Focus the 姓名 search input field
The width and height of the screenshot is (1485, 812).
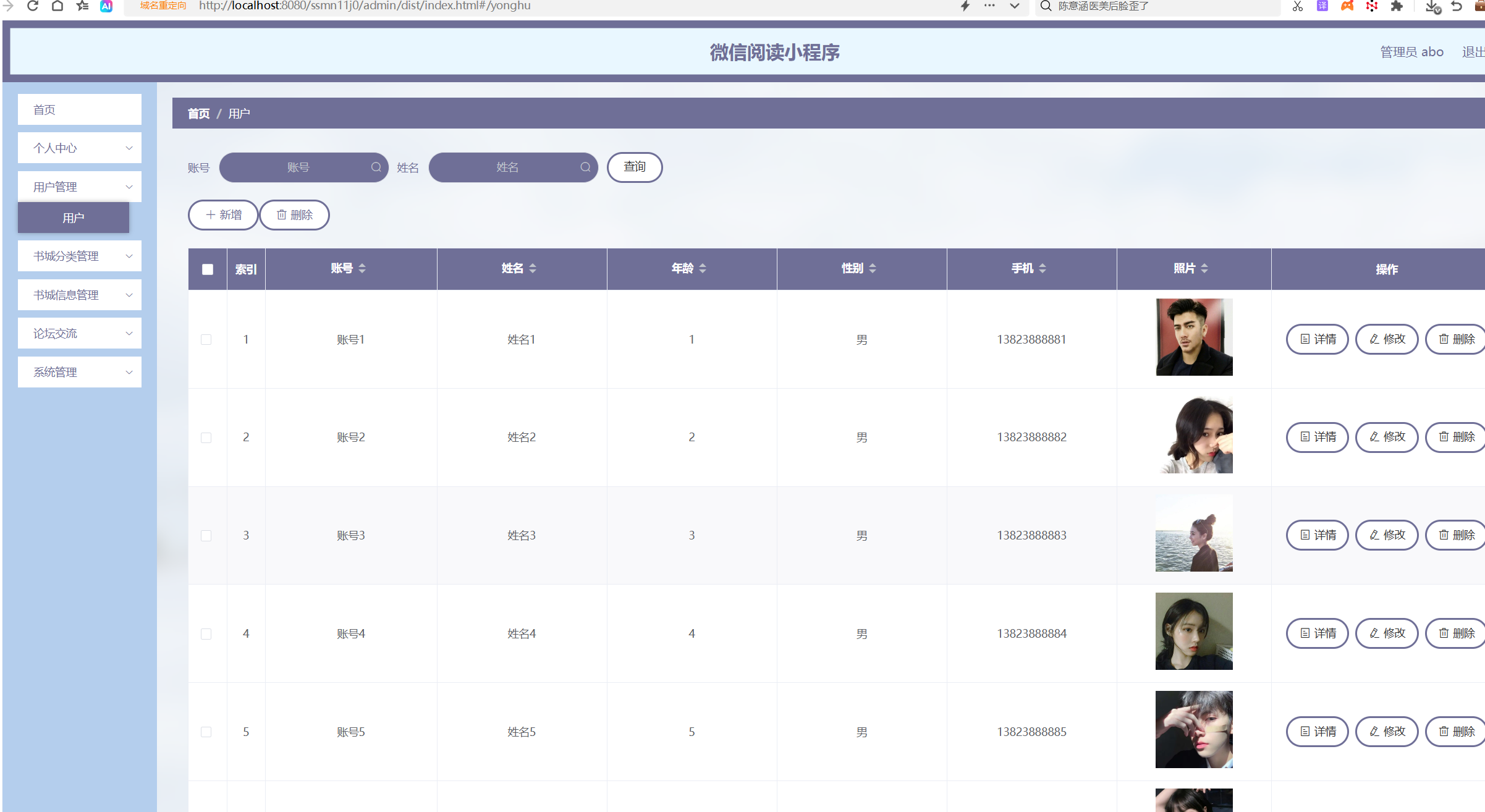513,167
